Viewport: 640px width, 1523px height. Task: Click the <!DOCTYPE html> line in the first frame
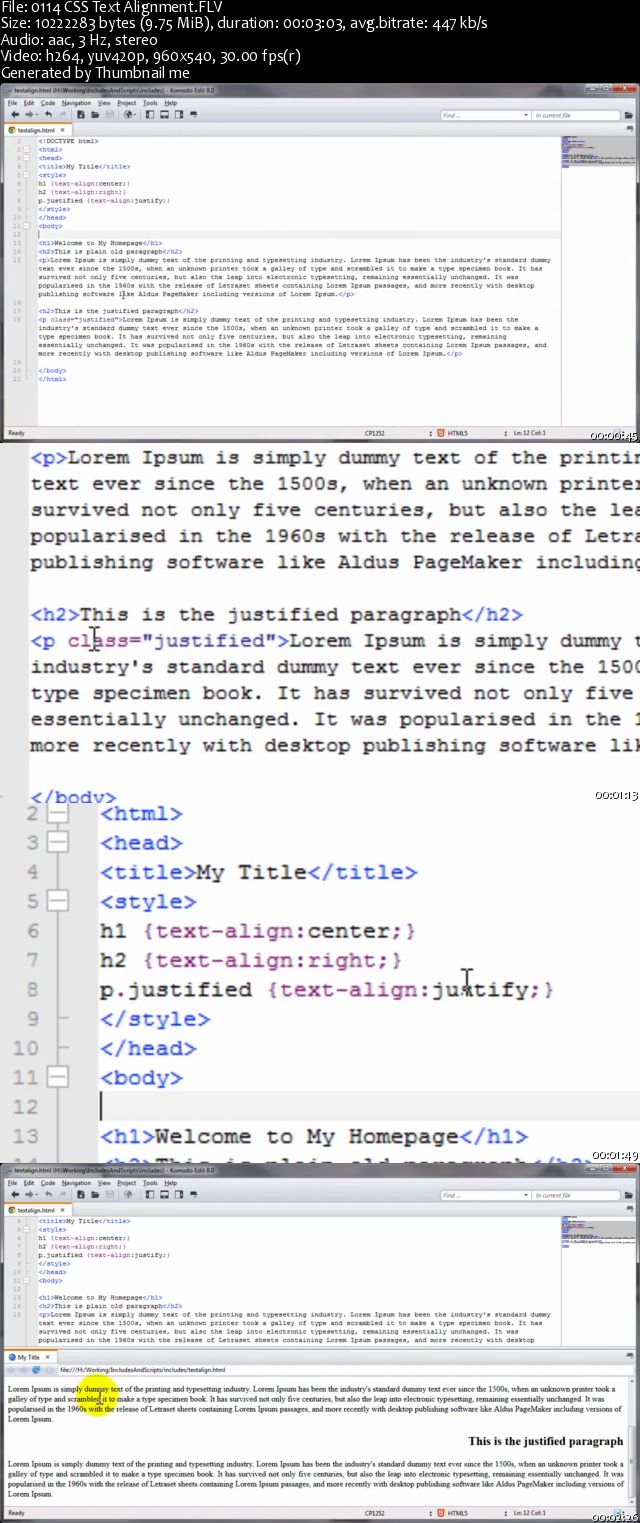coord(68,141)
